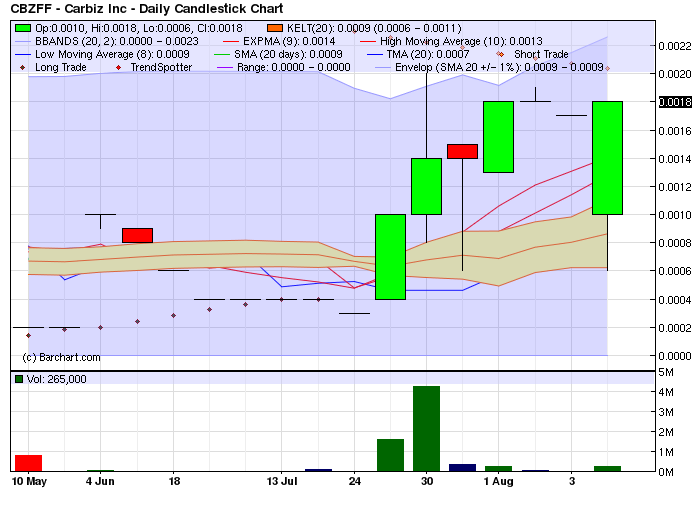Click the 4 Jun date label

pos(100,482)
